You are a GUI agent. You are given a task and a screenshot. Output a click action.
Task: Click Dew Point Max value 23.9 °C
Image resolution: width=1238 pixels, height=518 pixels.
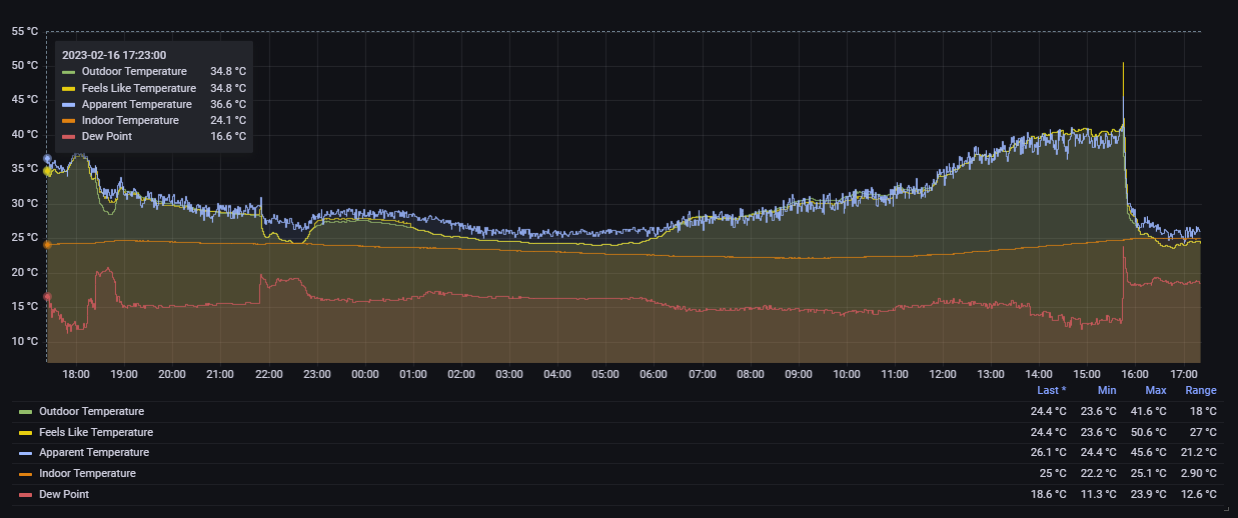click(1149, 494)
